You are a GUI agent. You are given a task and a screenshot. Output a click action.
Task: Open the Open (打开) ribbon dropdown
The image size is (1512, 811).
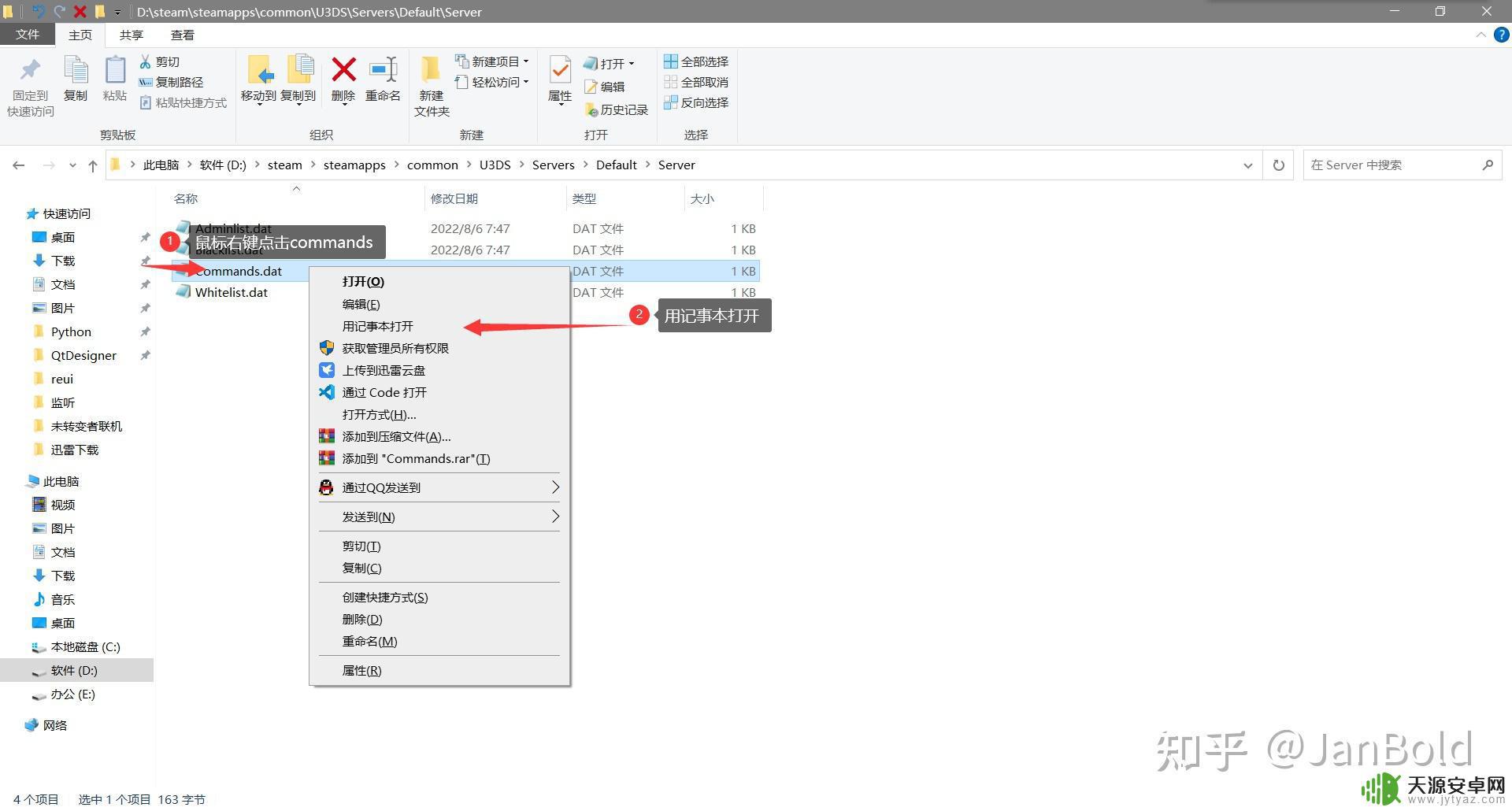(609, 64)
